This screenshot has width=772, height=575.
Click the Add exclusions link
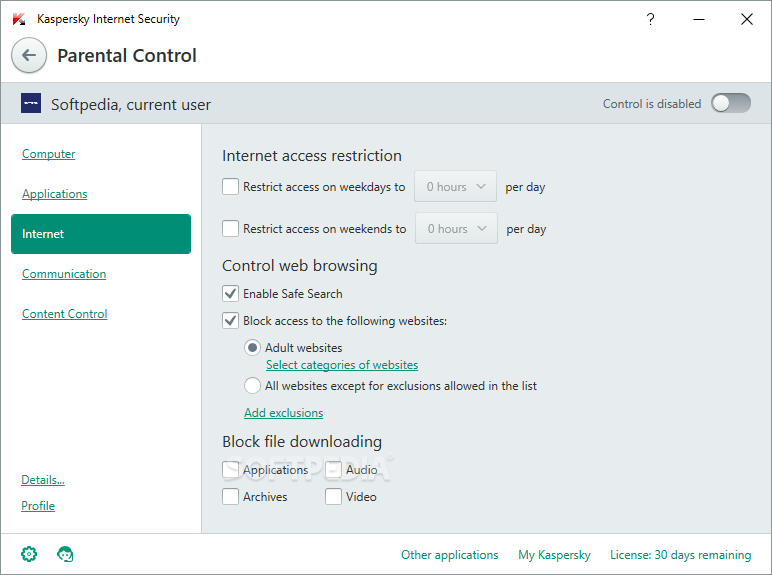click(284, 413)
